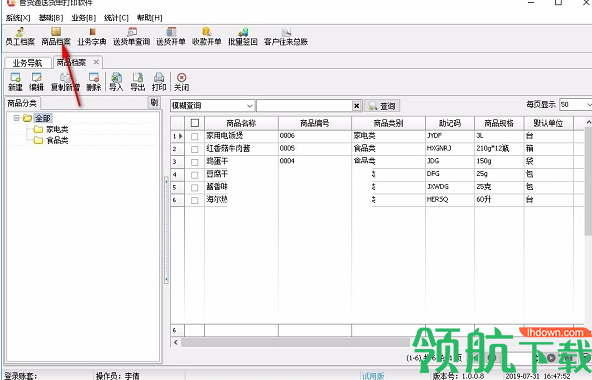This screenshot has height=380, width=592.
Task: Toggle the select-all header checkbox
Action: point(195,123)
